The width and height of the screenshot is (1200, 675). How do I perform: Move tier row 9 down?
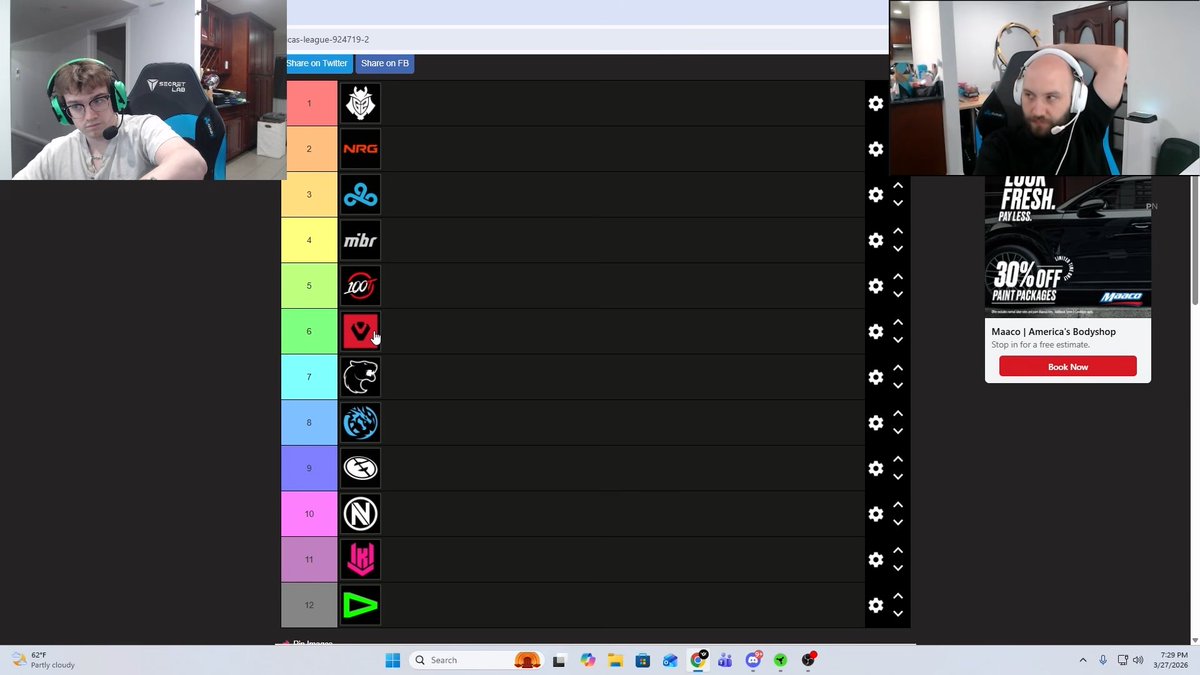coord(898,477)
